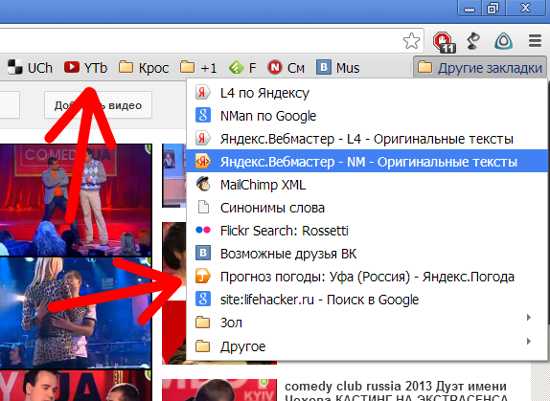550x401 pixels.
Task: Open the Adblock extension with badge 11
Action: 444,42
